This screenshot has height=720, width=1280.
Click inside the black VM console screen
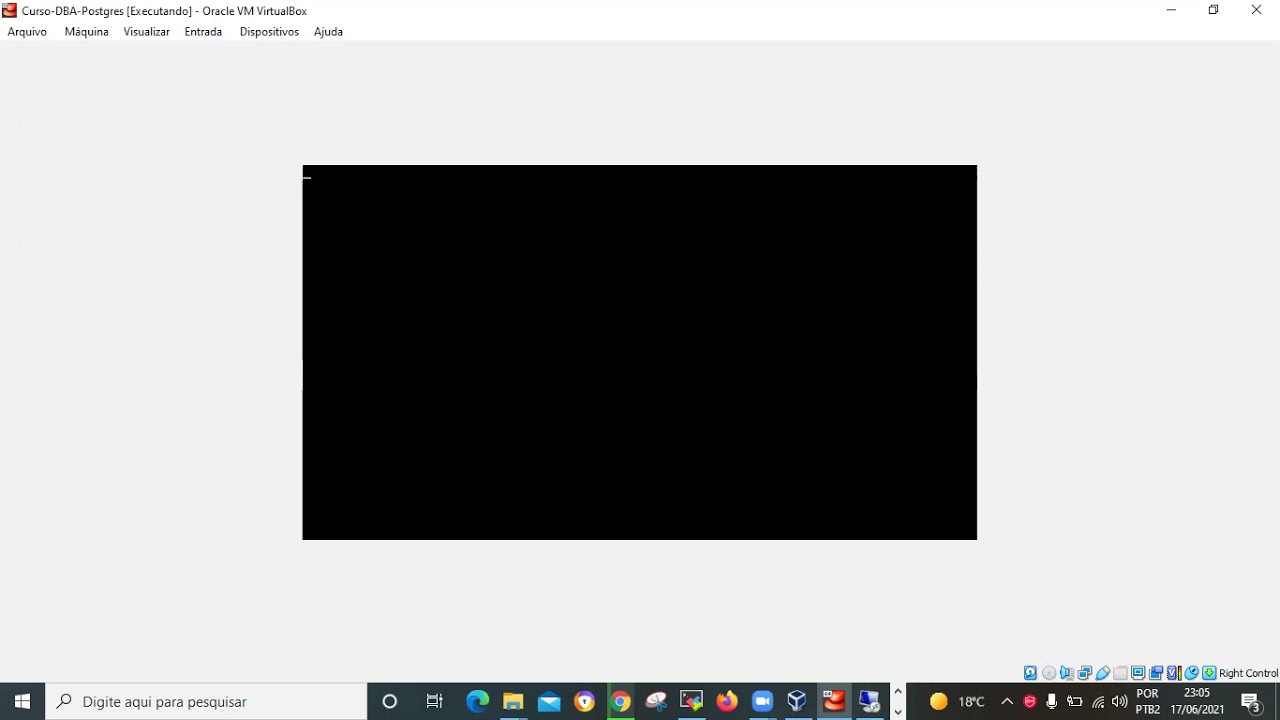[x=640, y=353]
